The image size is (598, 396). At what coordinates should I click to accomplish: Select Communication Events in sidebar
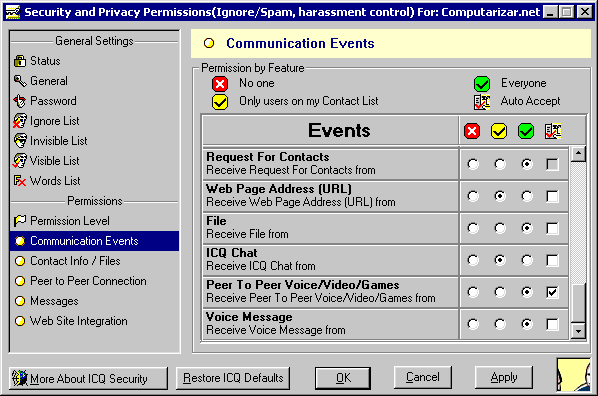(95, 241)
